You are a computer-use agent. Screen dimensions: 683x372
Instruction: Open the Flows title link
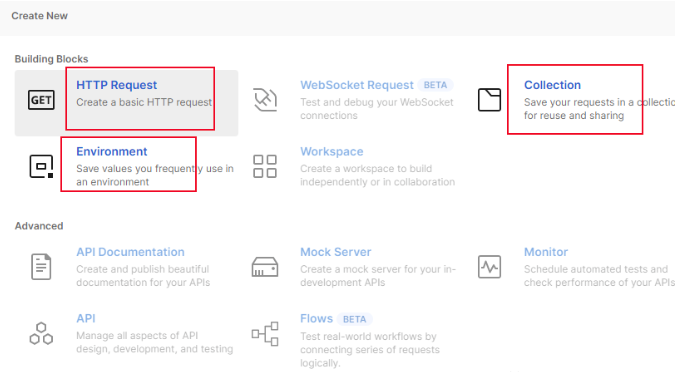[316, 318]
